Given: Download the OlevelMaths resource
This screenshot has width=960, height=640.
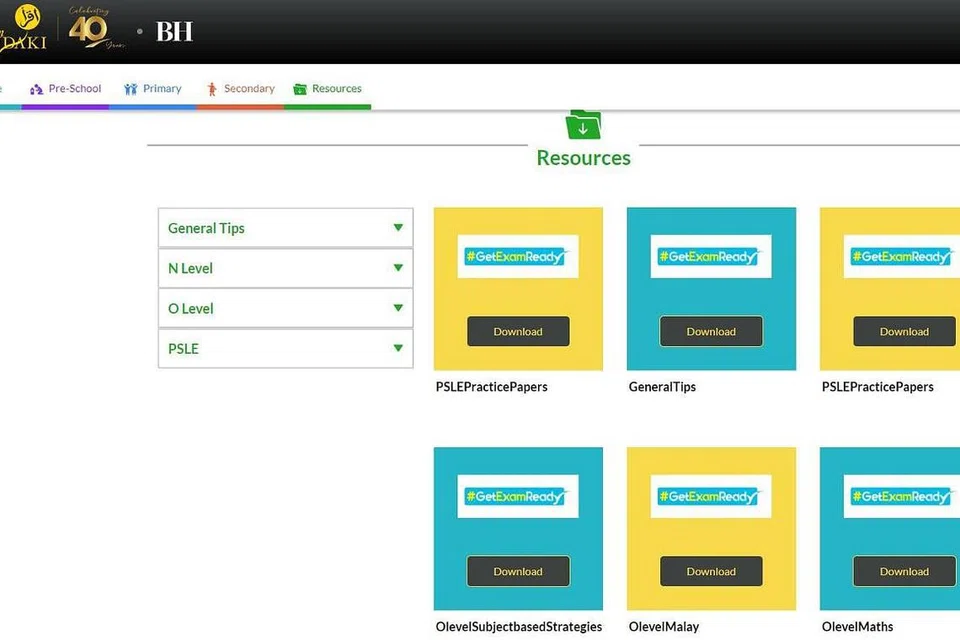Looking at the screenshot, I should pyautogui.click(x=903, y=572).
